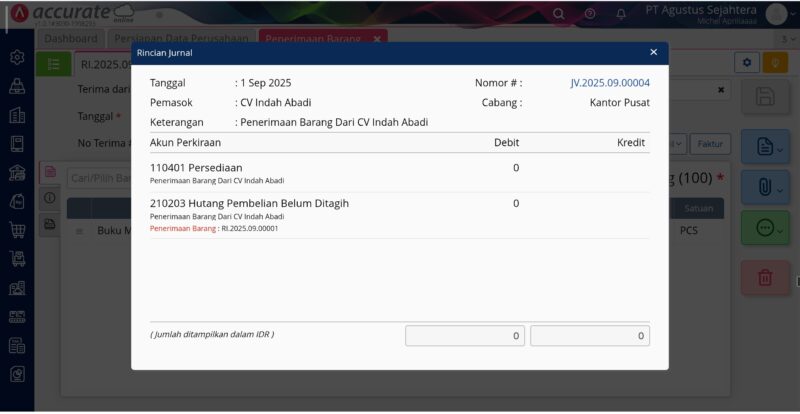The width and height of the screenshot is (800, 414).
Task: Switch to the Dashboard tab
Action: click(71, 38)
